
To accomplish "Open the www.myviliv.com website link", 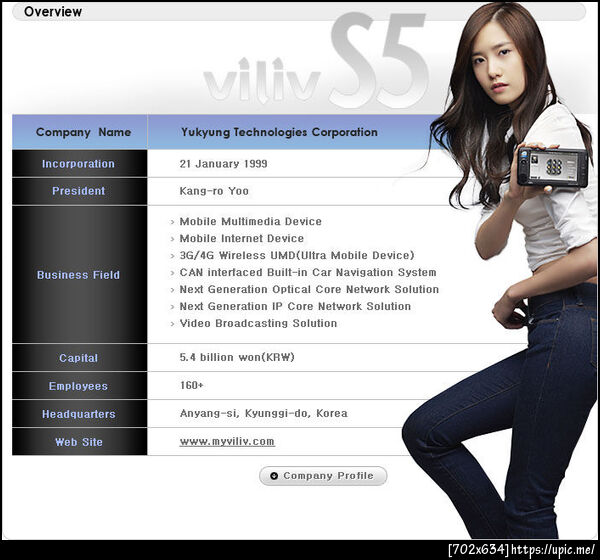I will 227,441.
